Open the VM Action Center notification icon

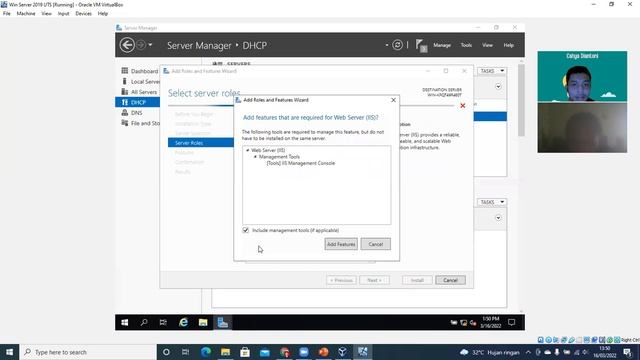pyautogui.click(x=511, y=322)
